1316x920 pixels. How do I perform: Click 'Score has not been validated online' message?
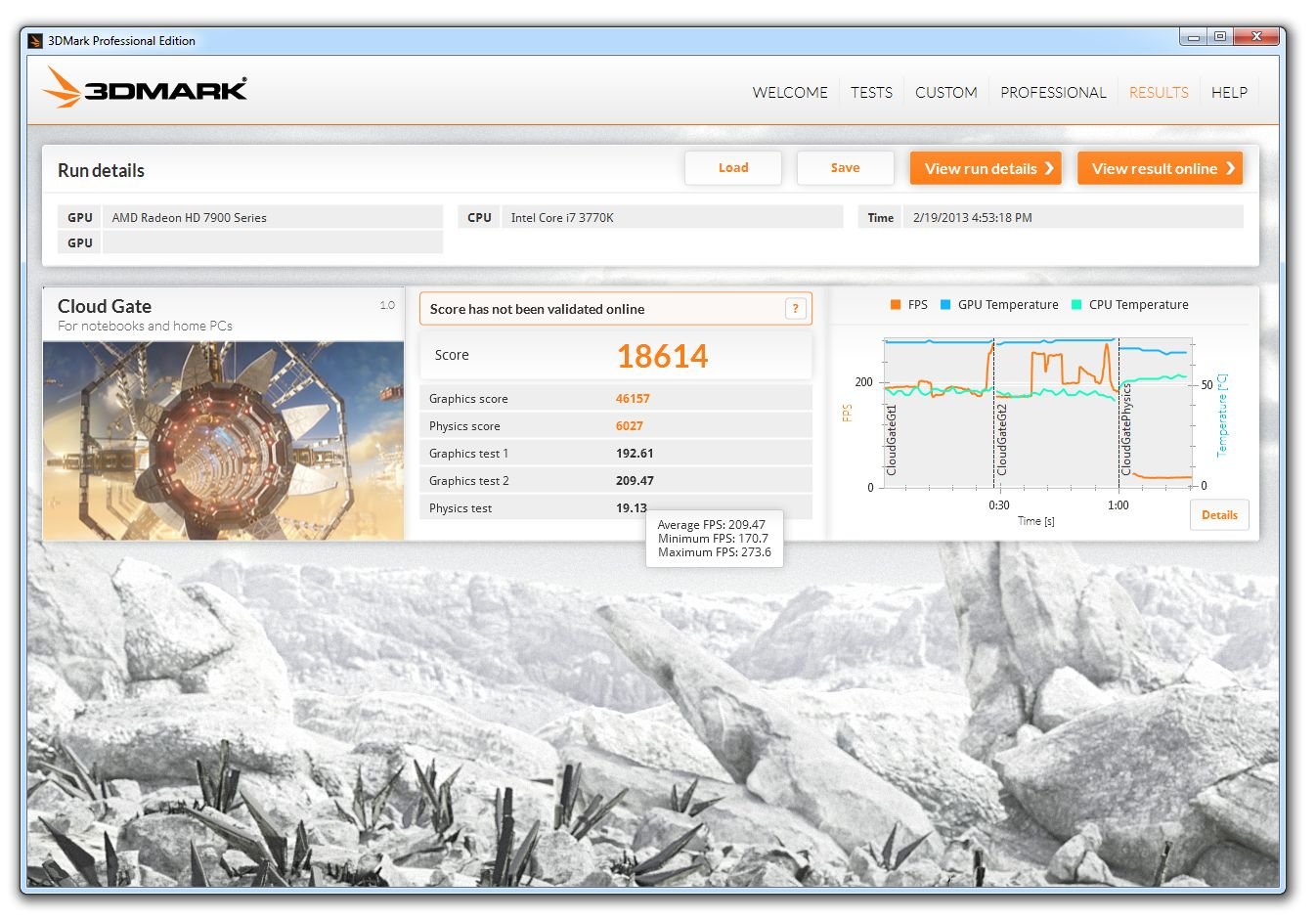point(537,309)
